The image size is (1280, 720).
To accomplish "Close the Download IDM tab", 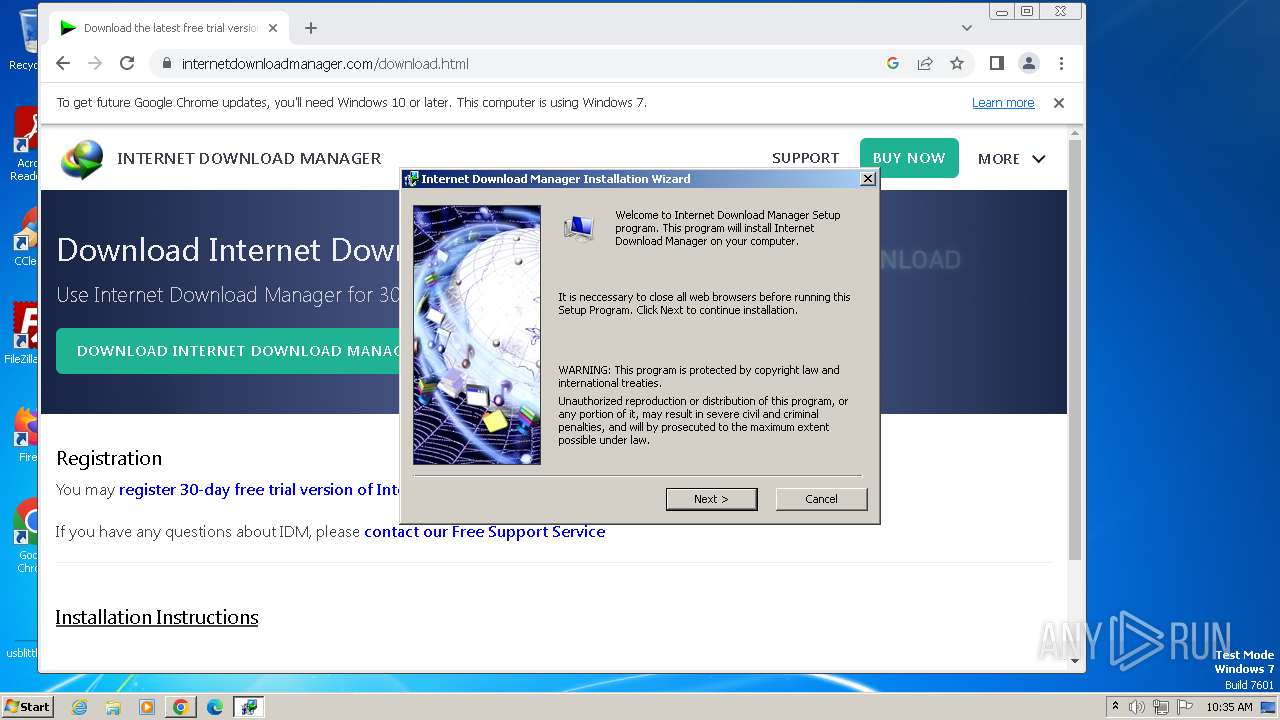I will pos(273,28).
